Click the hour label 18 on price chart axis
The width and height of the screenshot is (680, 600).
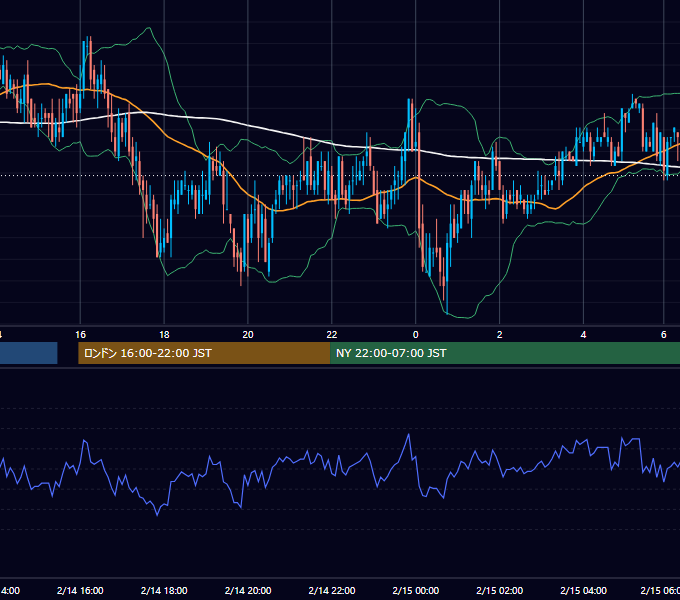[164, 335]
